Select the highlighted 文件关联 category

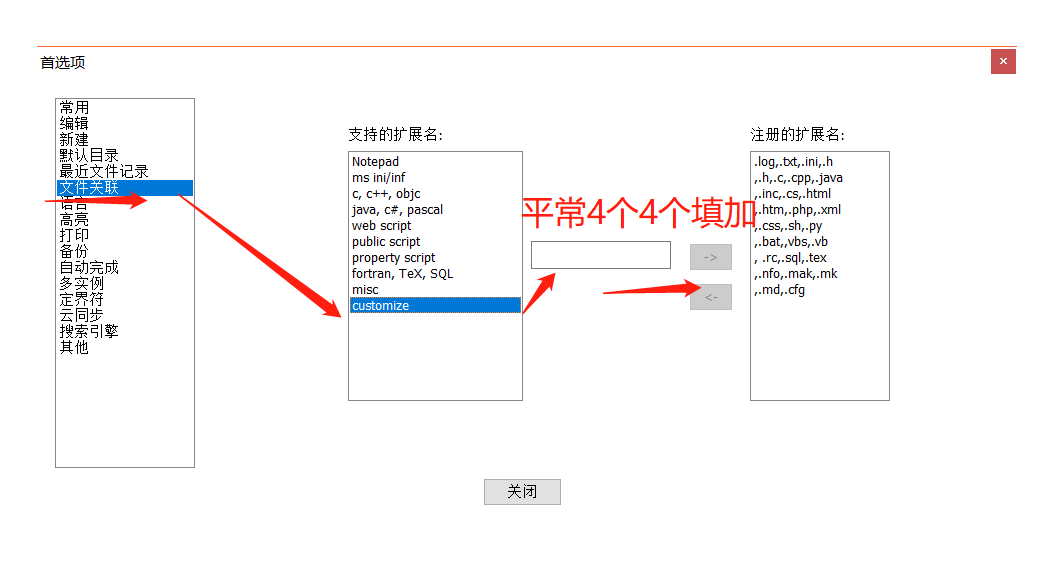pyautogui.click(x=125, y=188)
